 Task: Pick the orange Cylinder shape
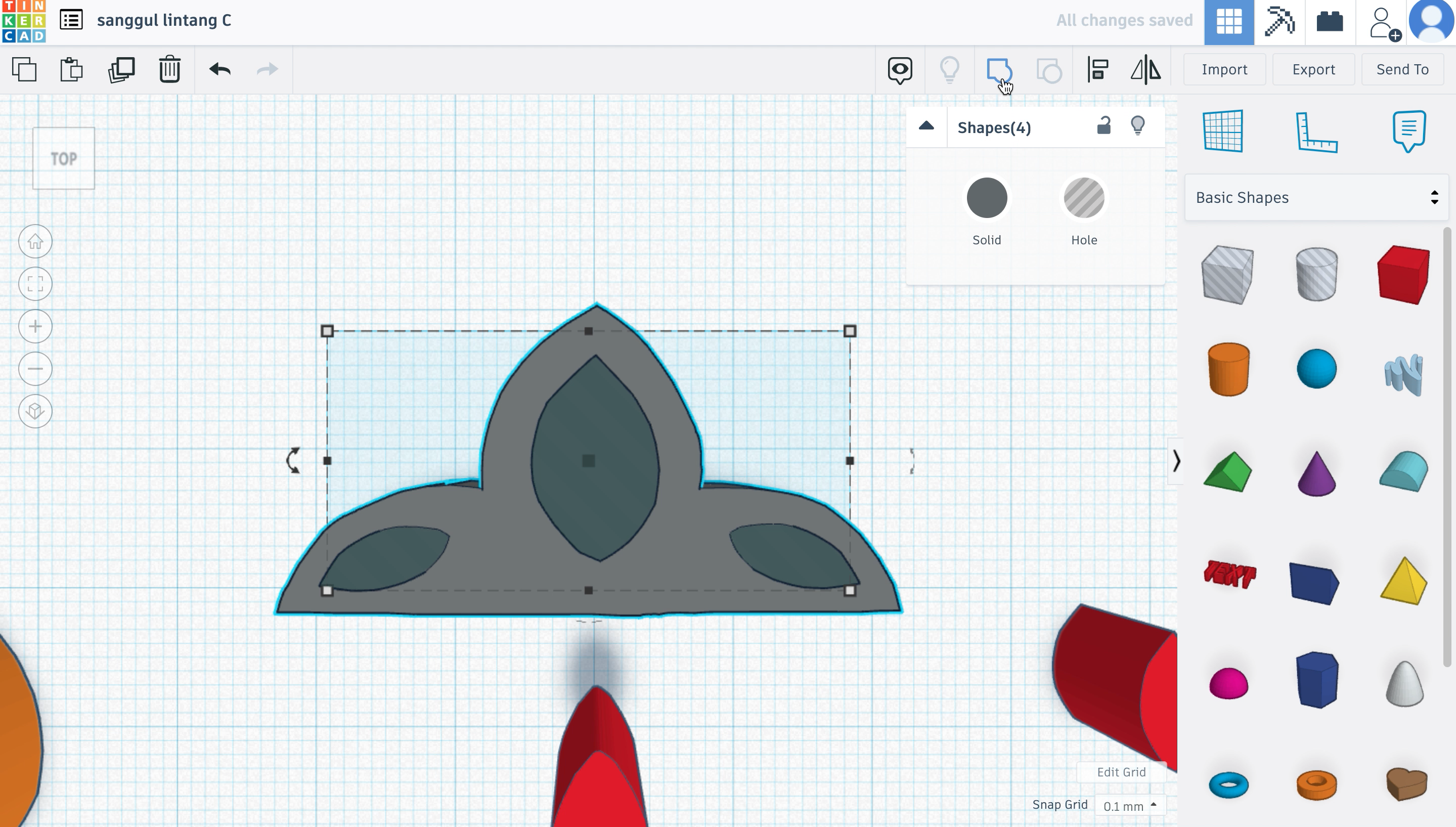tap(1228, 369)
